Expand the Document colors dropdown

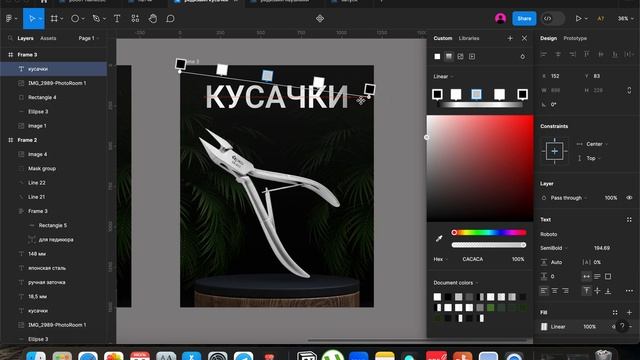point(456,282)
